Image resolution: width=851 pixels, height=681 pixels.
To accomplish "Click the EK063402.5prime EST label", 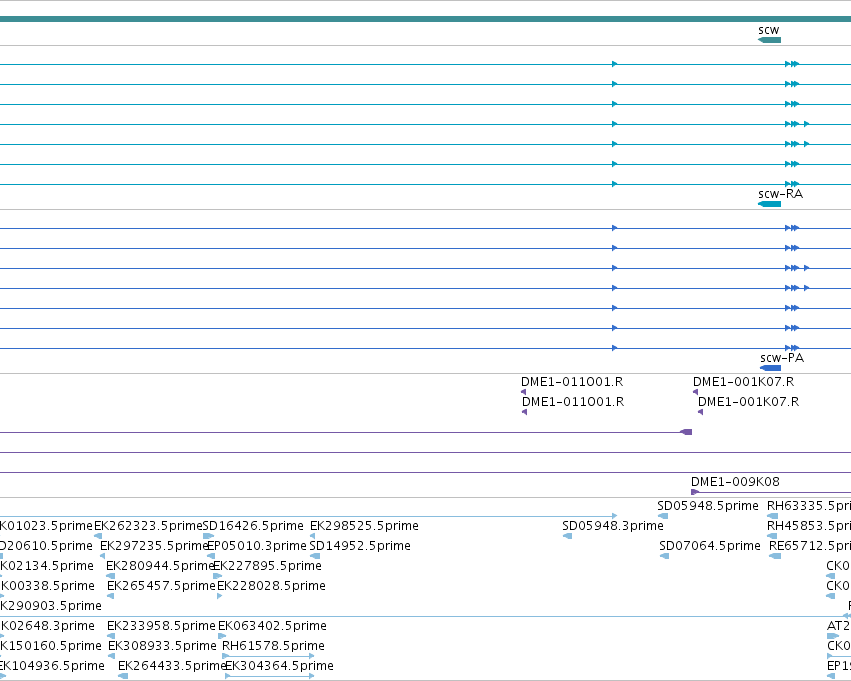I will coord(272,626).
